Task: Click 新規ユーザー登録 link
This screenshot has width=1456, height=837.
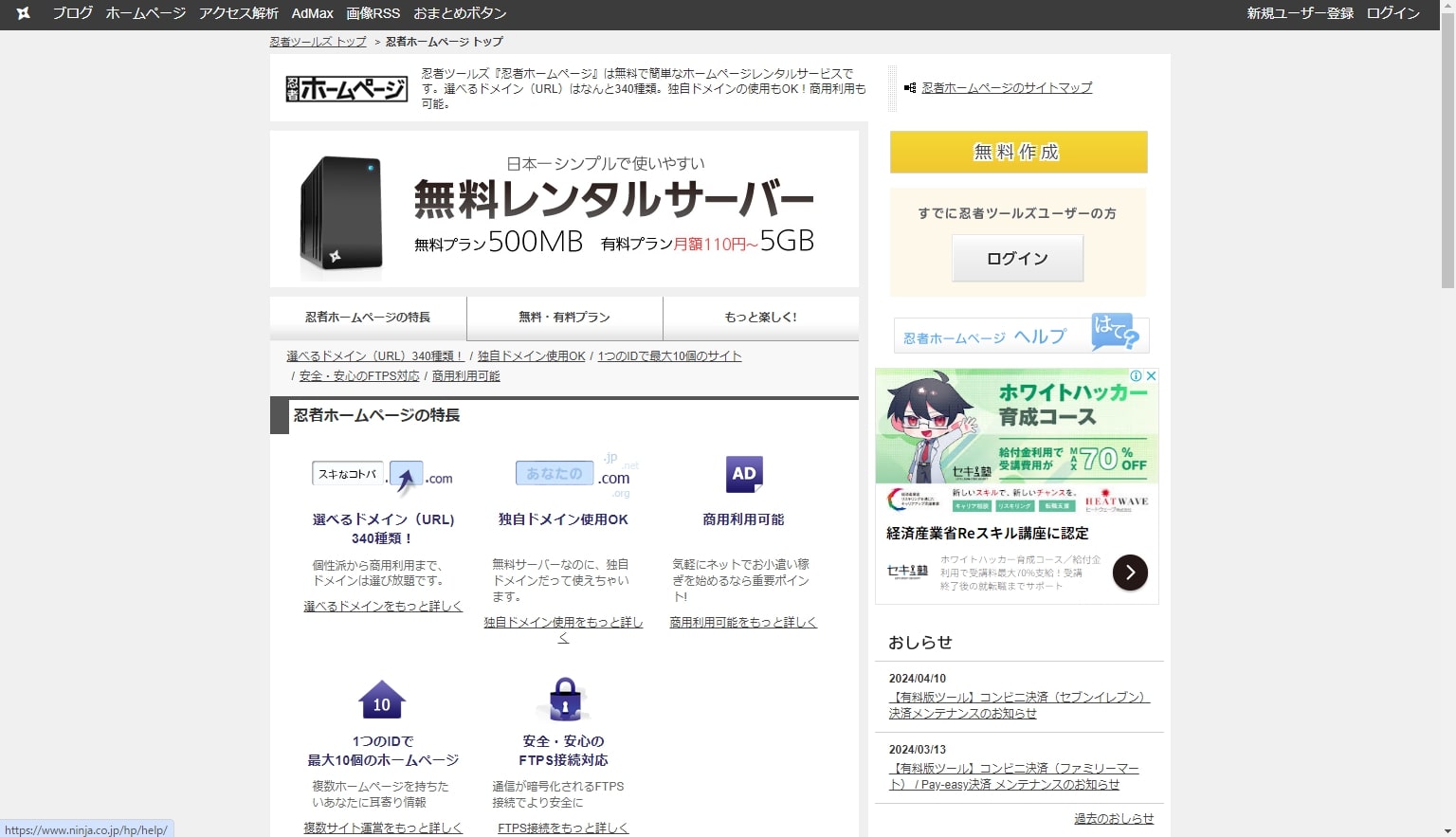Action: click(1300, 13)
